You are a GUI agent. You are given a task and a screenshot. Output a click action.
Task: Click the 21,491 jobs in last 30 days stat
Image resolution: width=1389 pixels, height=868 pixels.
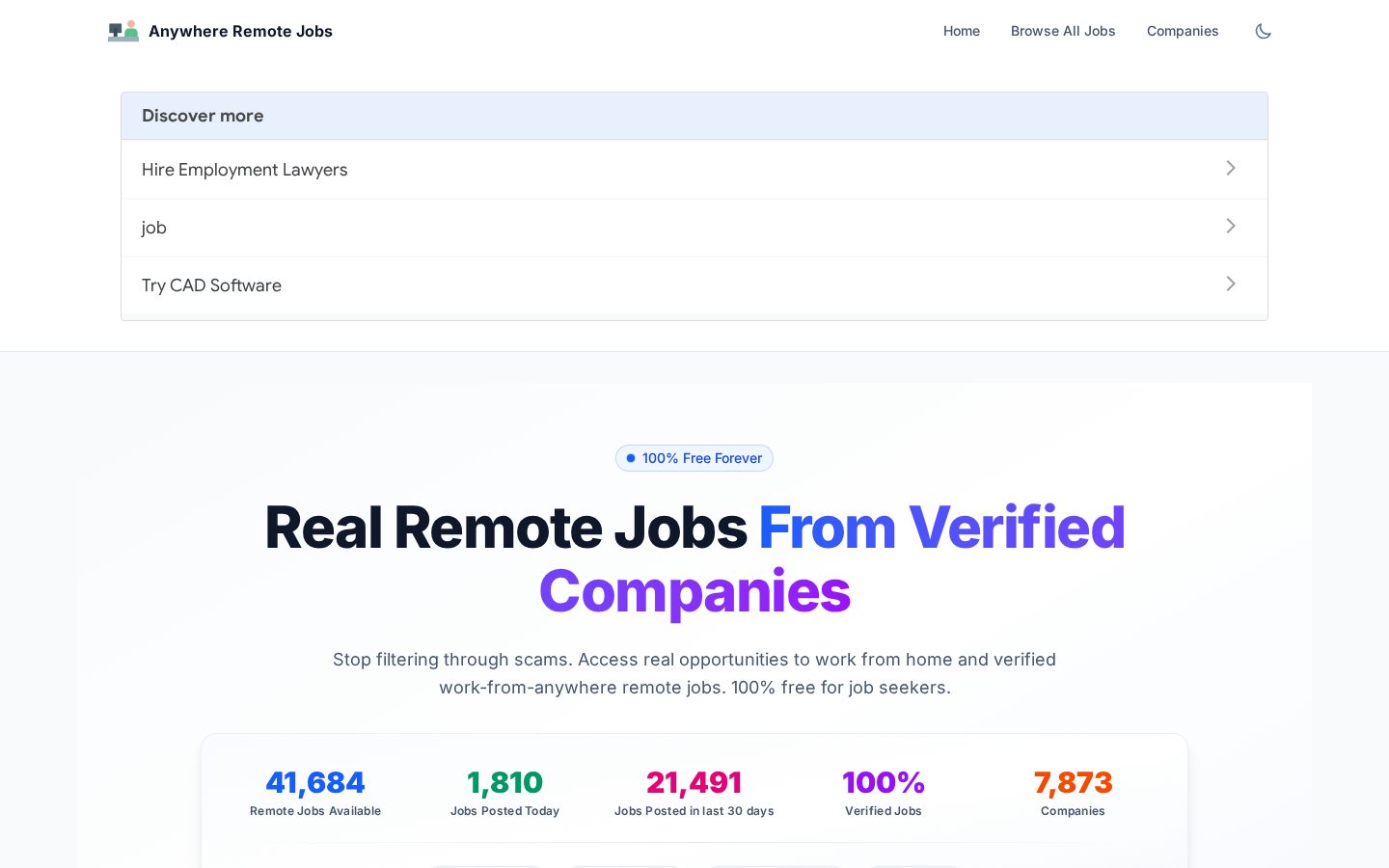[694, 793]
